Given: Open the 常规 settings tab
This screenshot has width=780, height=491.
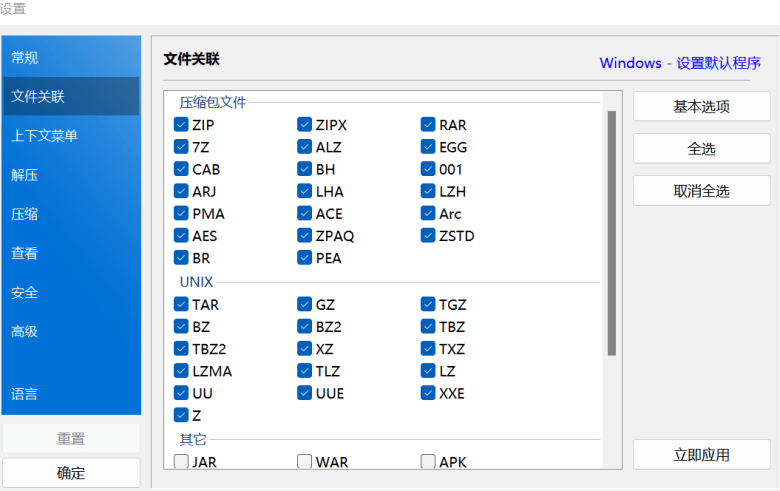Looking at the screenshot, I should coord(71,58).
